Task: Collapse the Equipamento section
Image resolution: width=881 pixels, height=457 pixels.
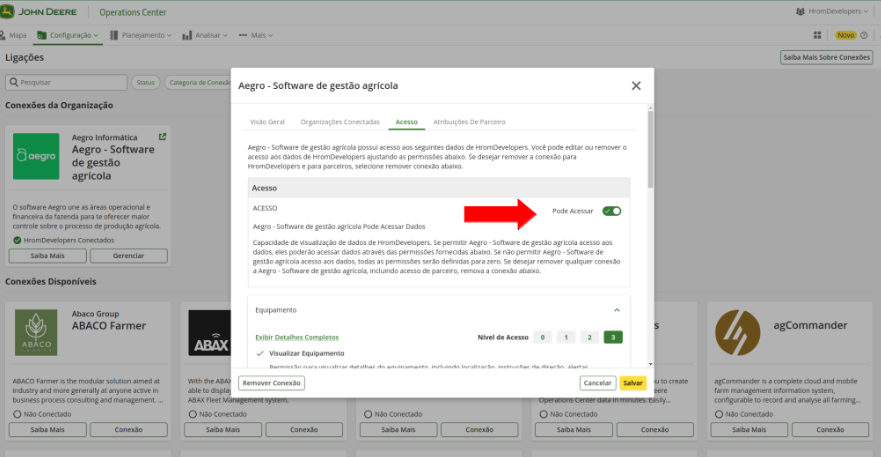Action: pyautogui.click(x=617, y=310)
